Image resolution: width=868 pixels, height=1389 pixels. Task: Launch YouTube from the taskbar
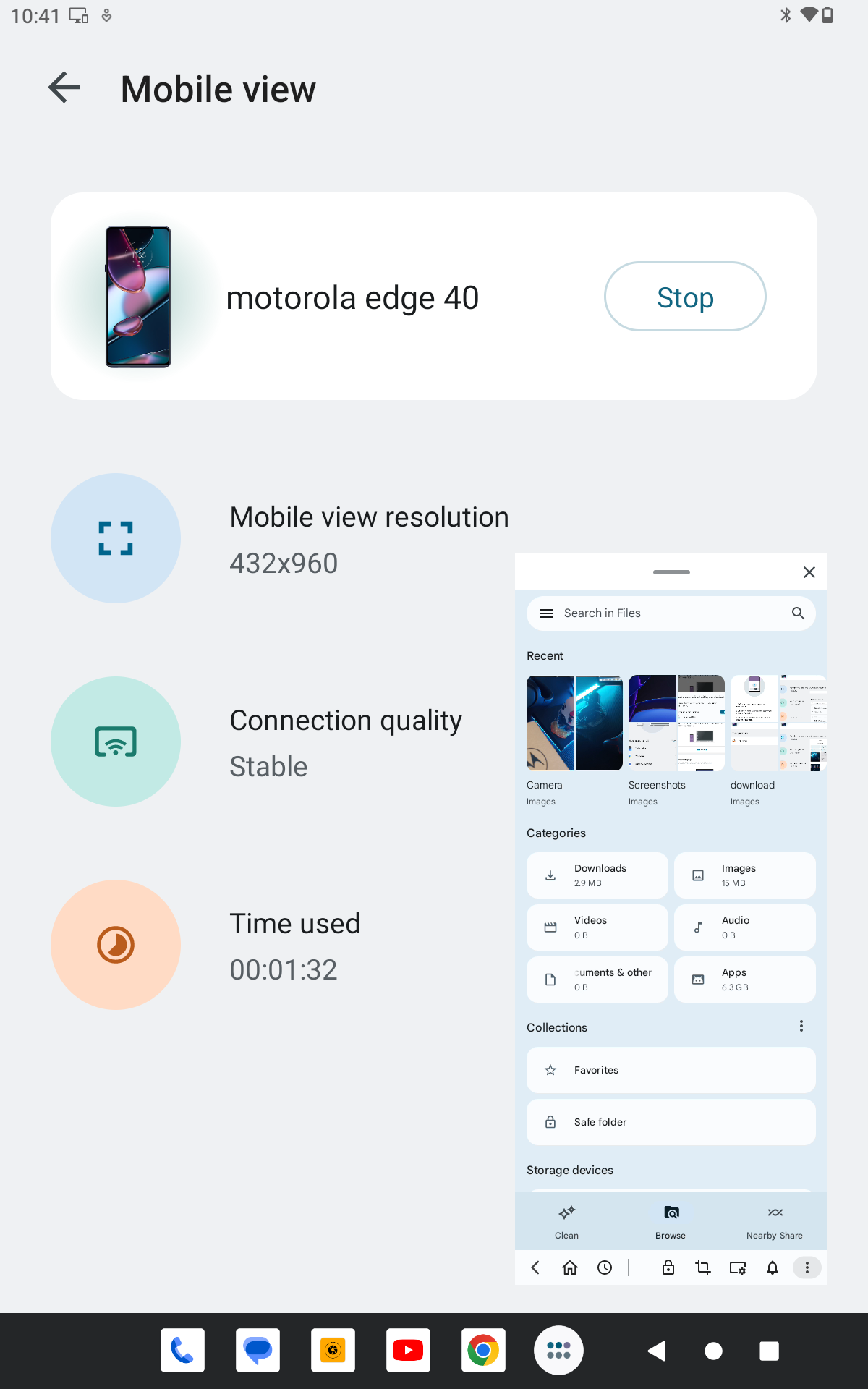click(408, 1350)
